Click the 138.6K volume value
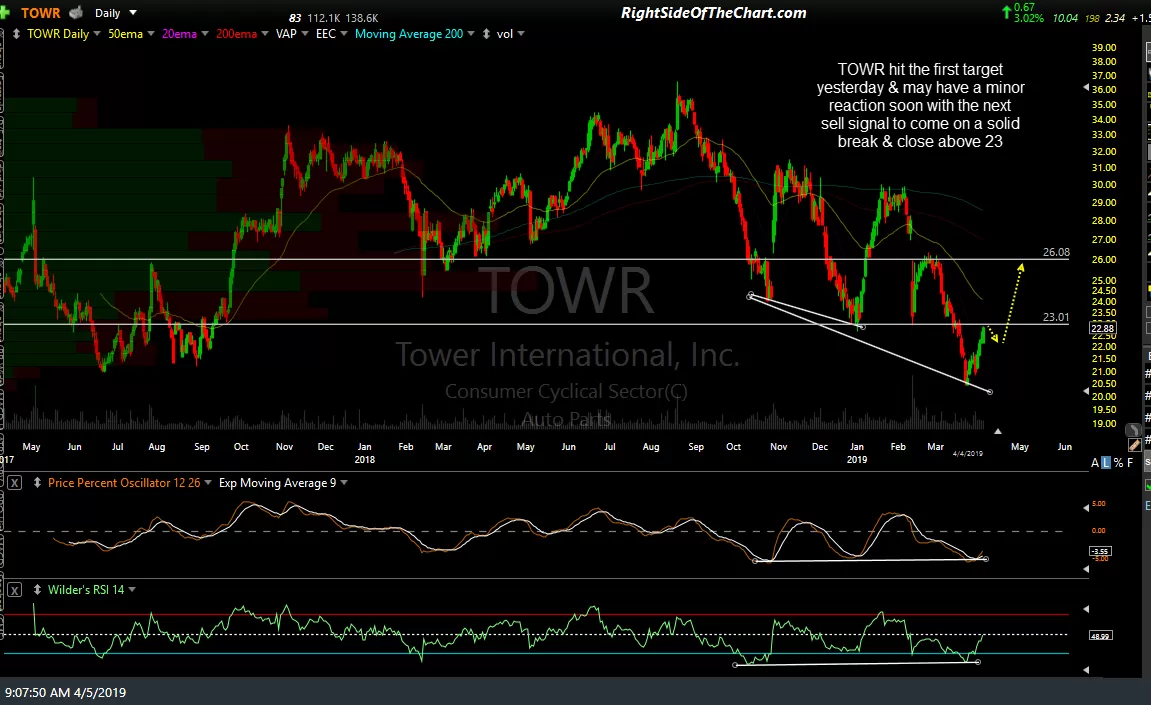This screenshot has height=705, width=1151. pos(361,18)
